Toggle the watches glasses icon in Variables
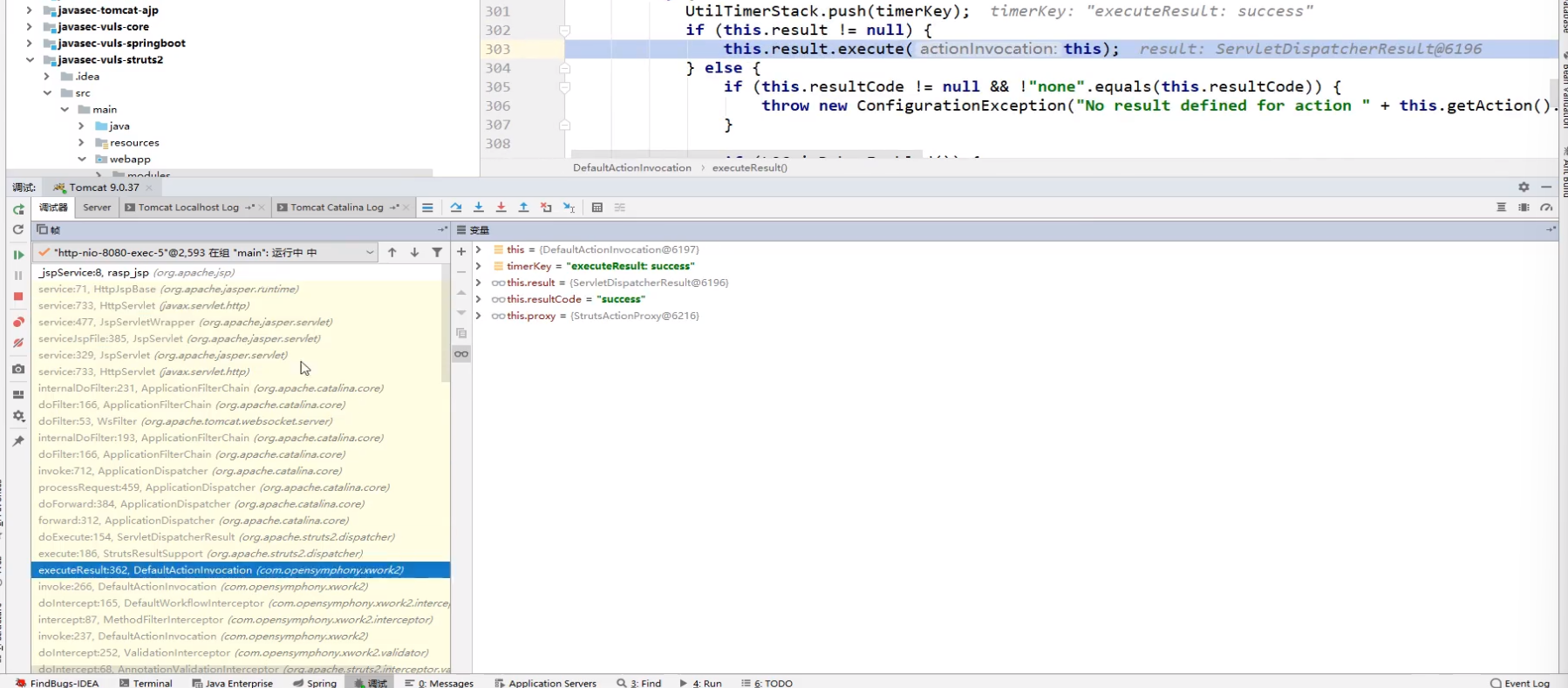The height and width of the screenshot is (688, 1568). pyautogui.click(x=461, y=354)
